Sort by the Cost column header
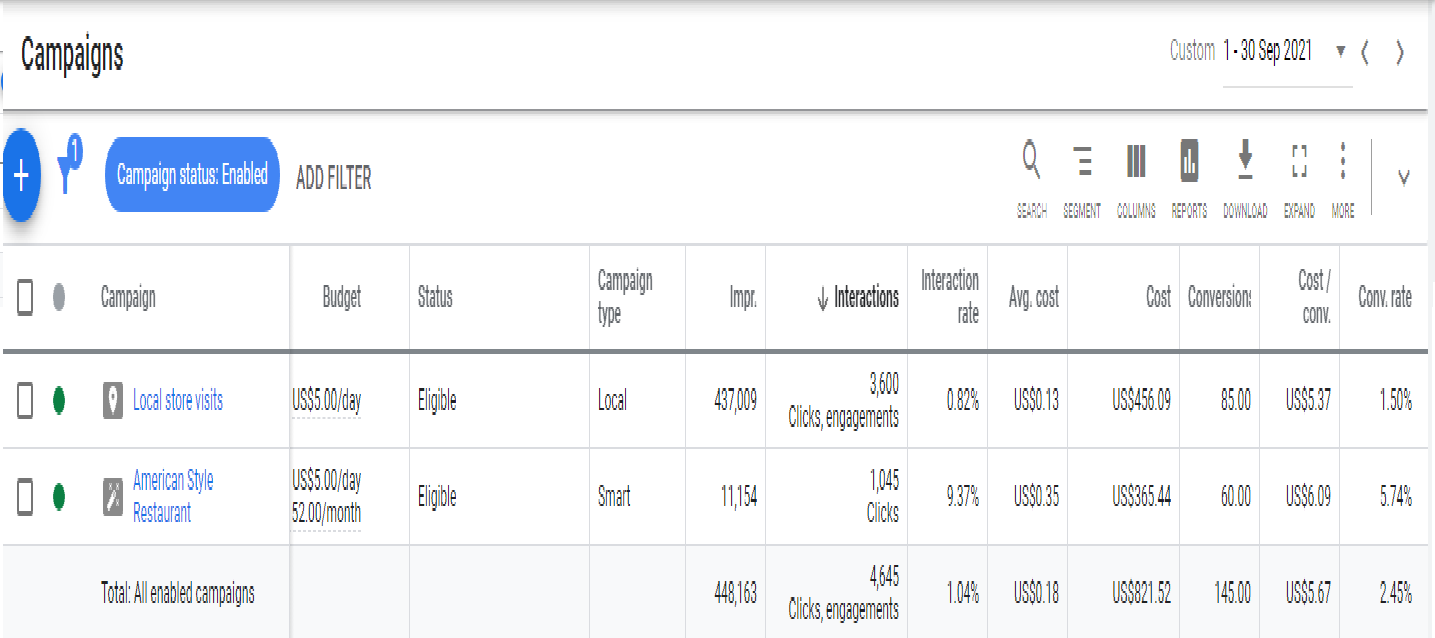Screen dimensions: 1435x638 [1158, 297]
